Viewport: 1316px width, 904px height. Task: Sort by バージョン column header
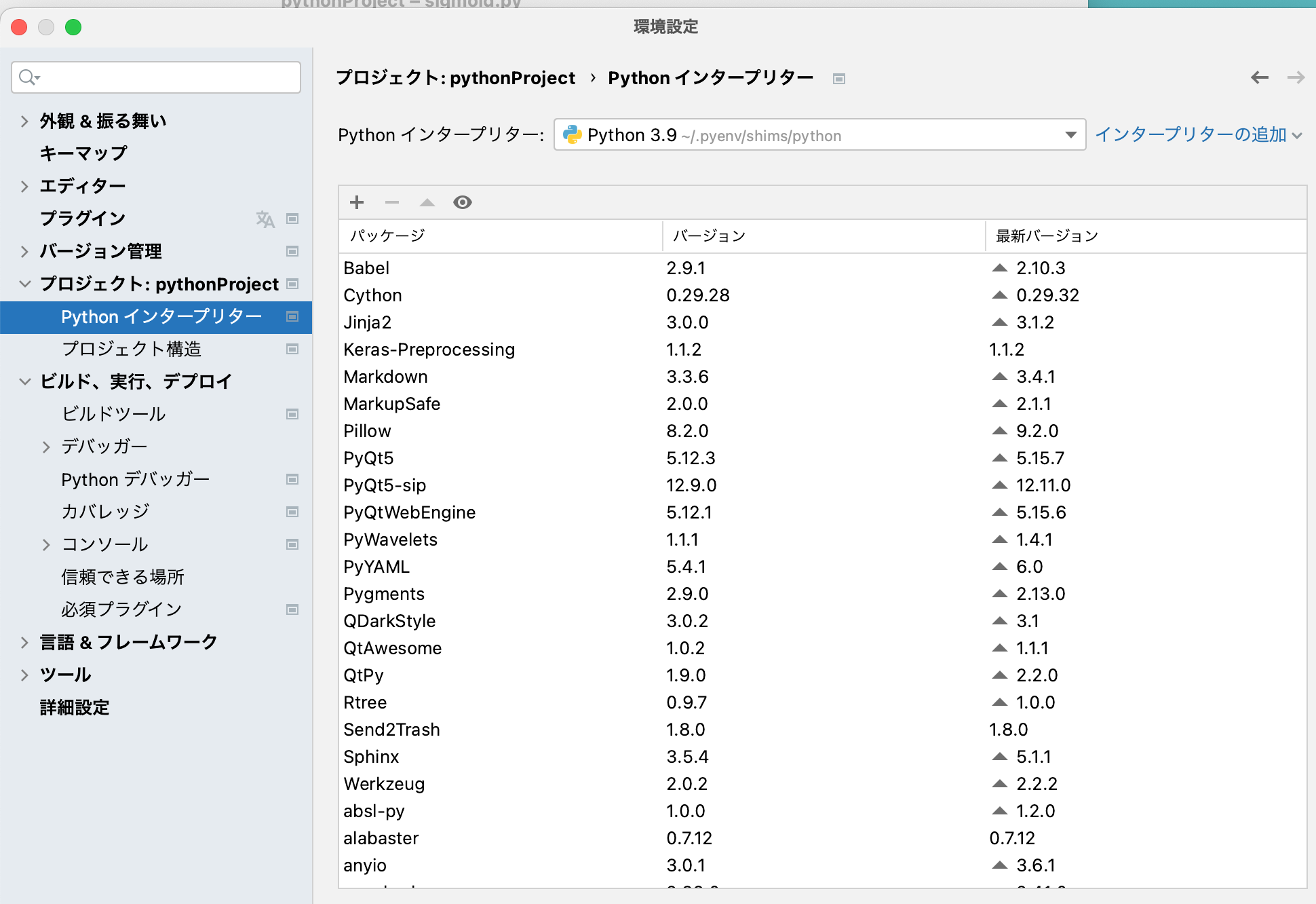(x=824, y=236)
